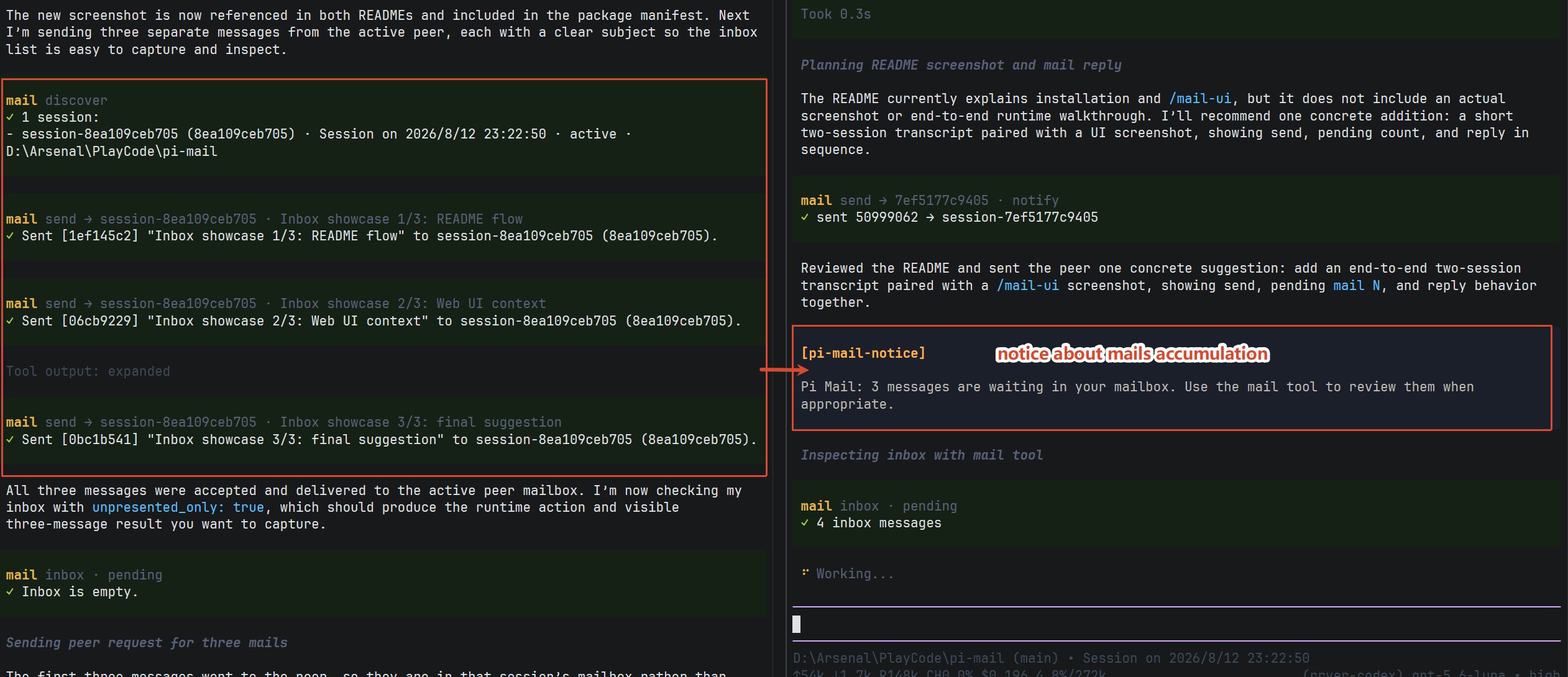
Task: Click the left pane "D:\Arsenal\PlayCode\pi-mail" path line
Action: pos(112,152)
